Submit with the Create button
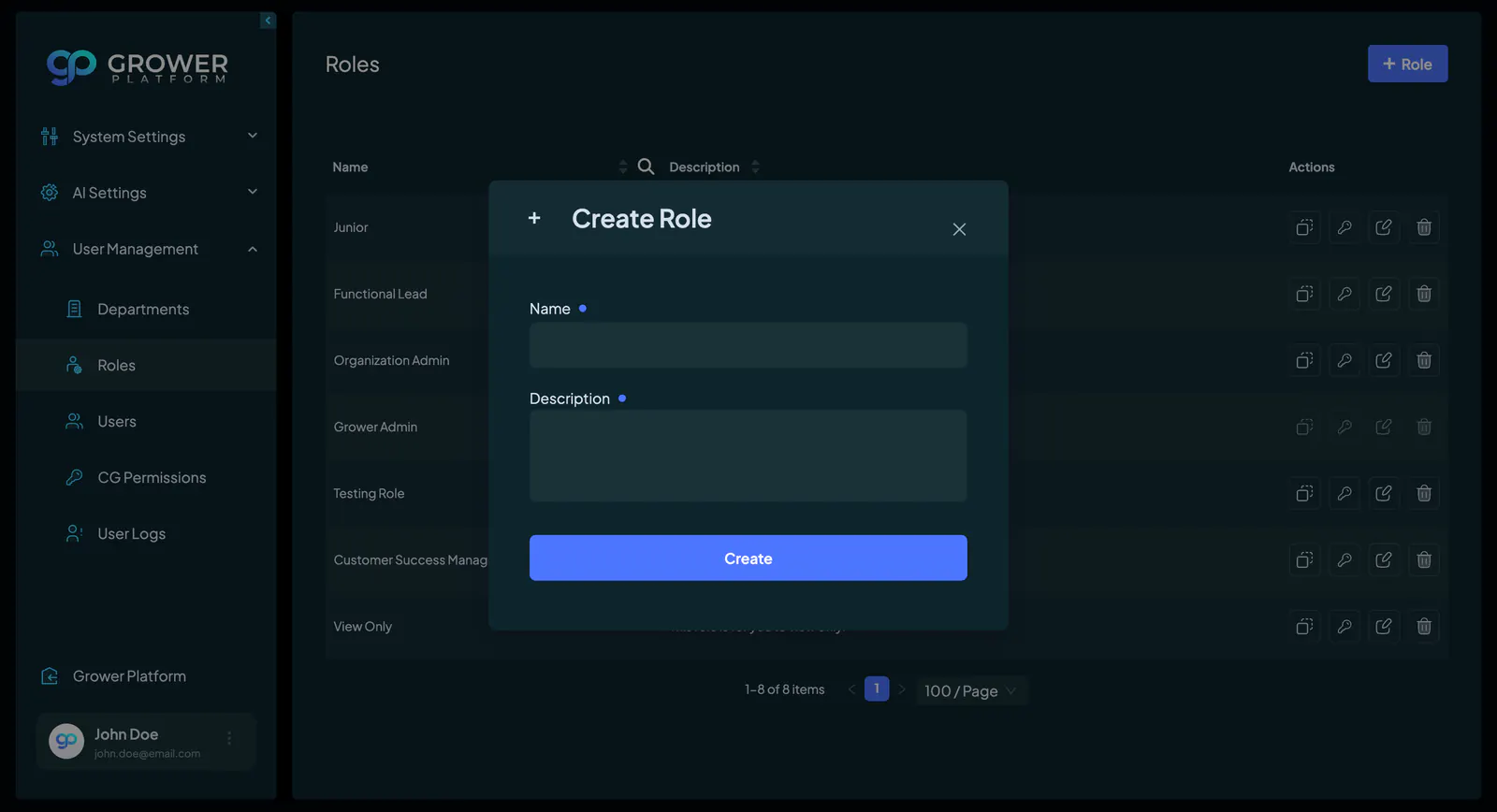 748,558
